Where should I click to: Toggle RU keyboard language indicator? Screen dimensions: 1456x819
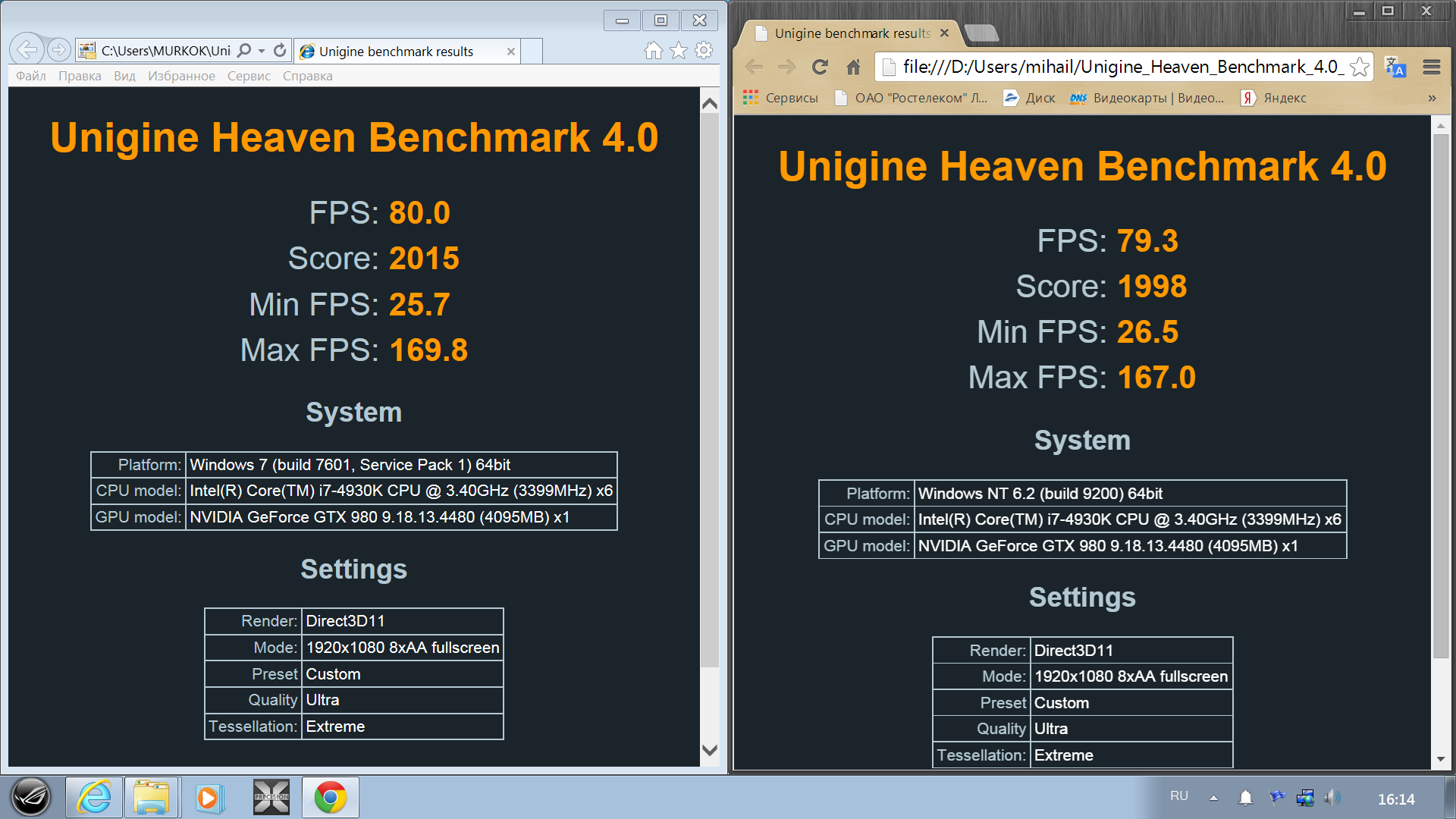[x=1178, y=796]
